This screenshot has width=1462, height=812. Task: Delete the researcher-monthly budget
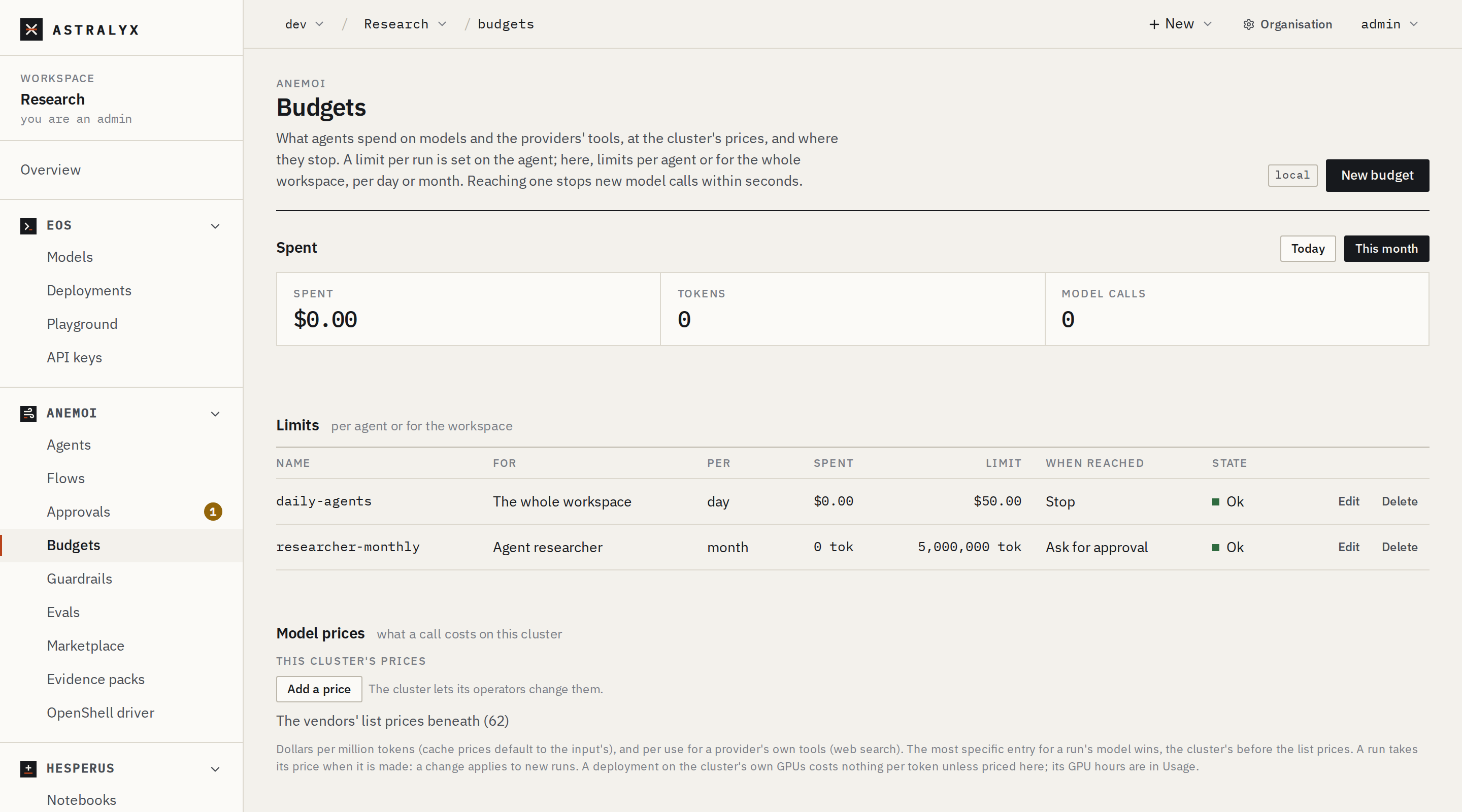tap(1399, 547)
